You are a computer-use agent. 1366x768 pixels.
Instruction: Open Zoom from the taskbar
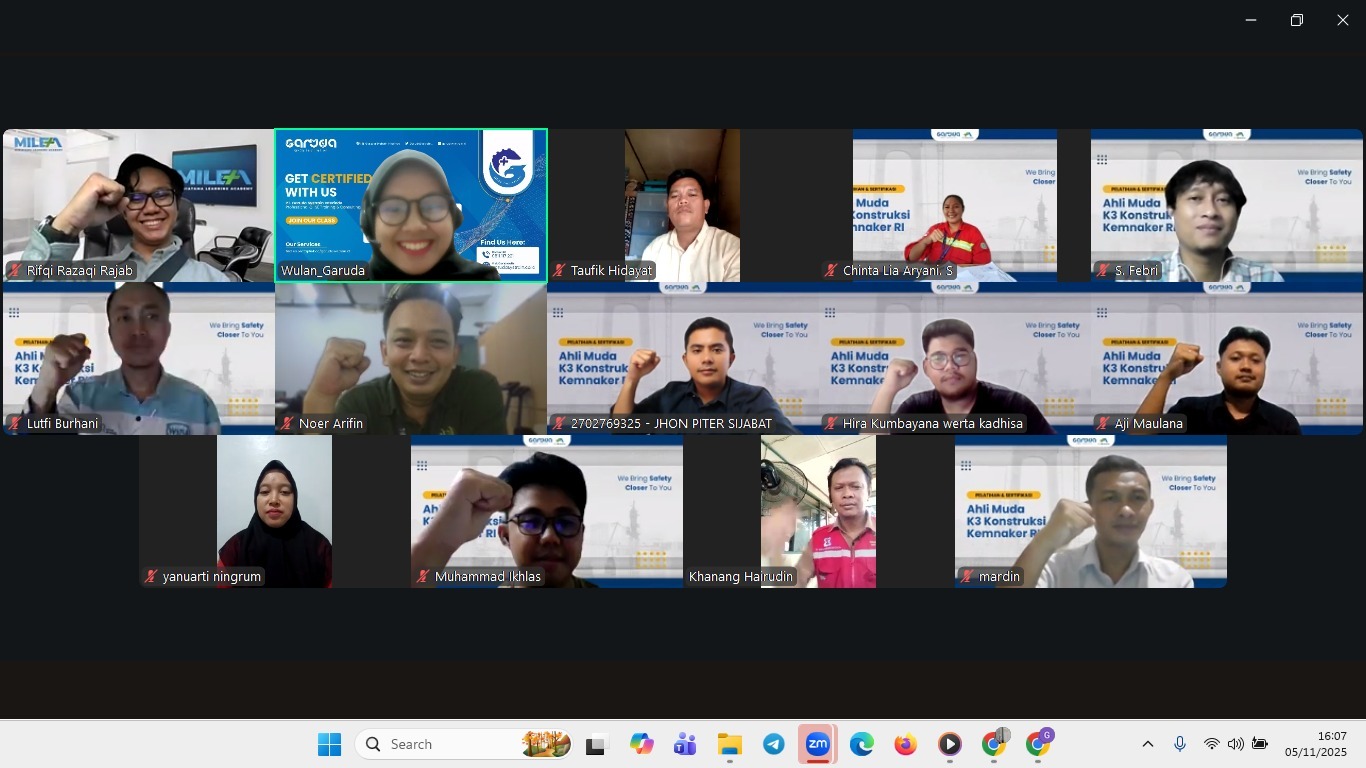point(818,744)
